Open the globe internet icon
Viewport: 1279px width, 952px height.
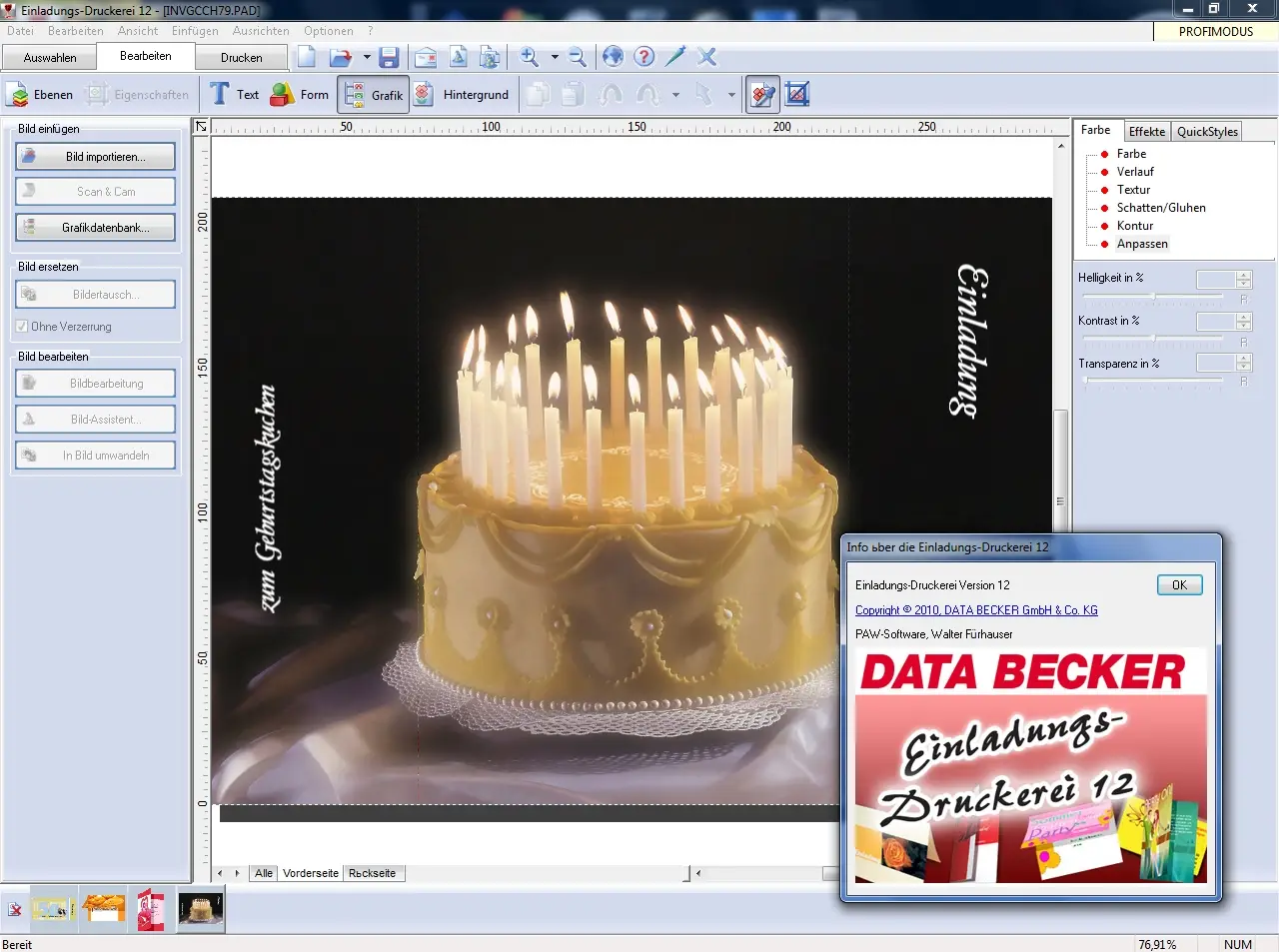(x=613, y=57)
